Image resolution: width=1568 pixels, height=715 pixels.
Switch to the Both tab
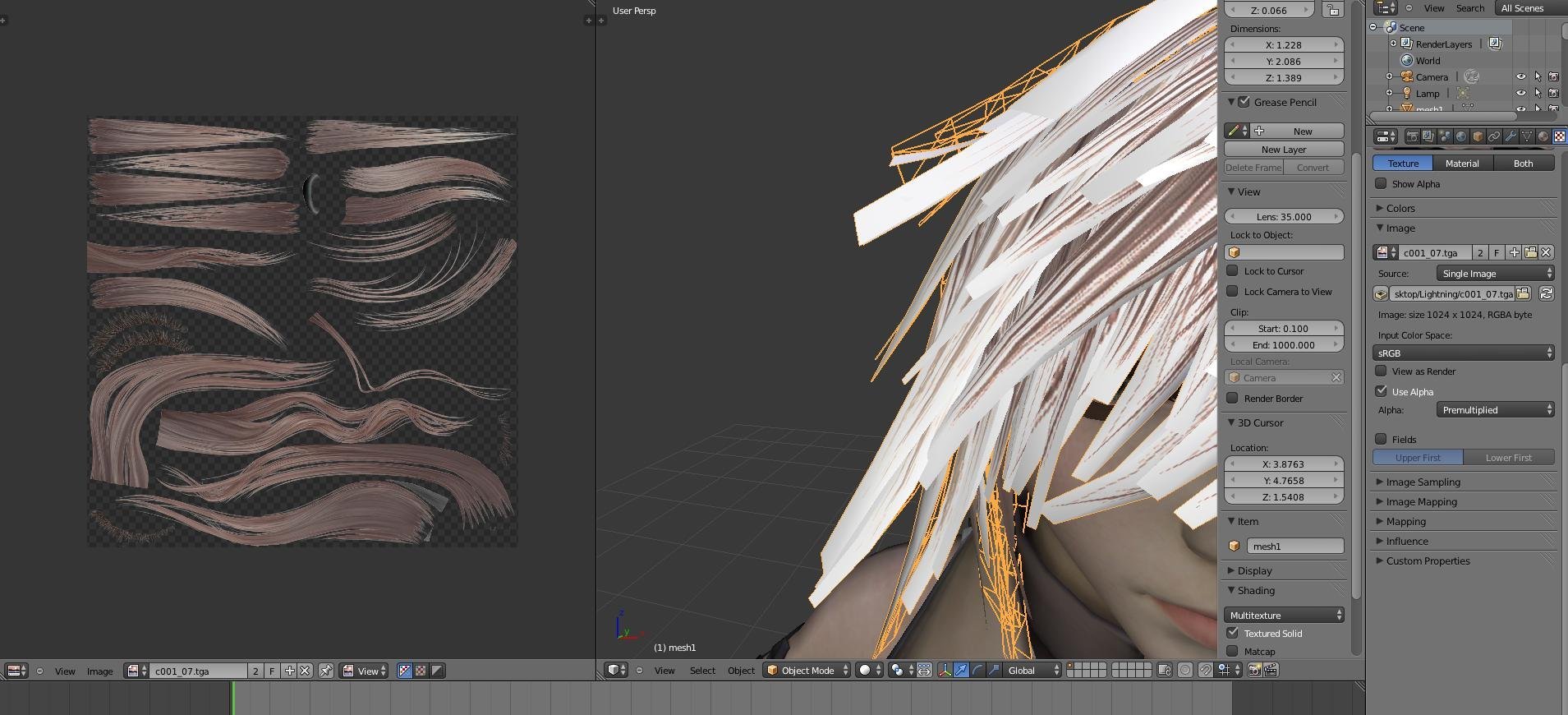(x=1524, y=163)
